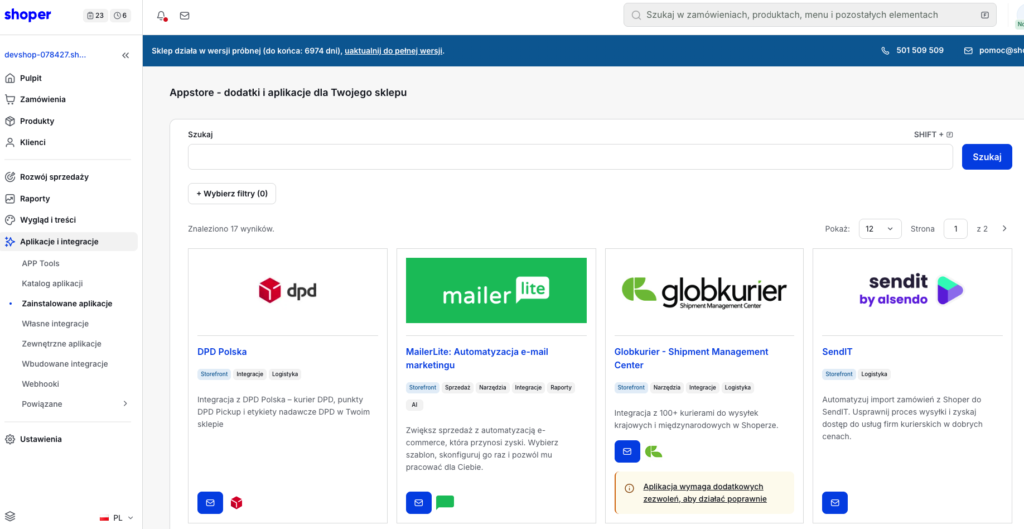1024x529 pixels.
Task: Open SendIT app title link
Action: 837,351
